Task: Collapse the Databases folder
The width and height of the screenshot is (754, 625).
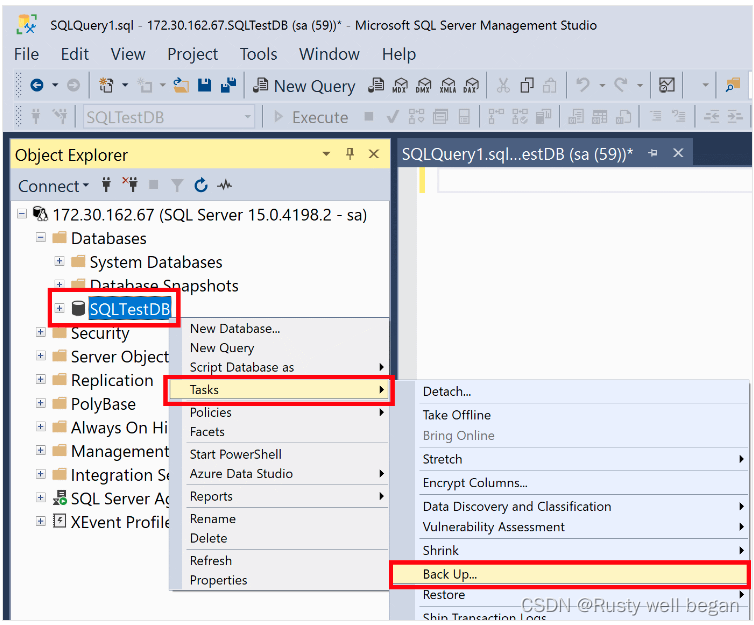Action: coord(41,238)
